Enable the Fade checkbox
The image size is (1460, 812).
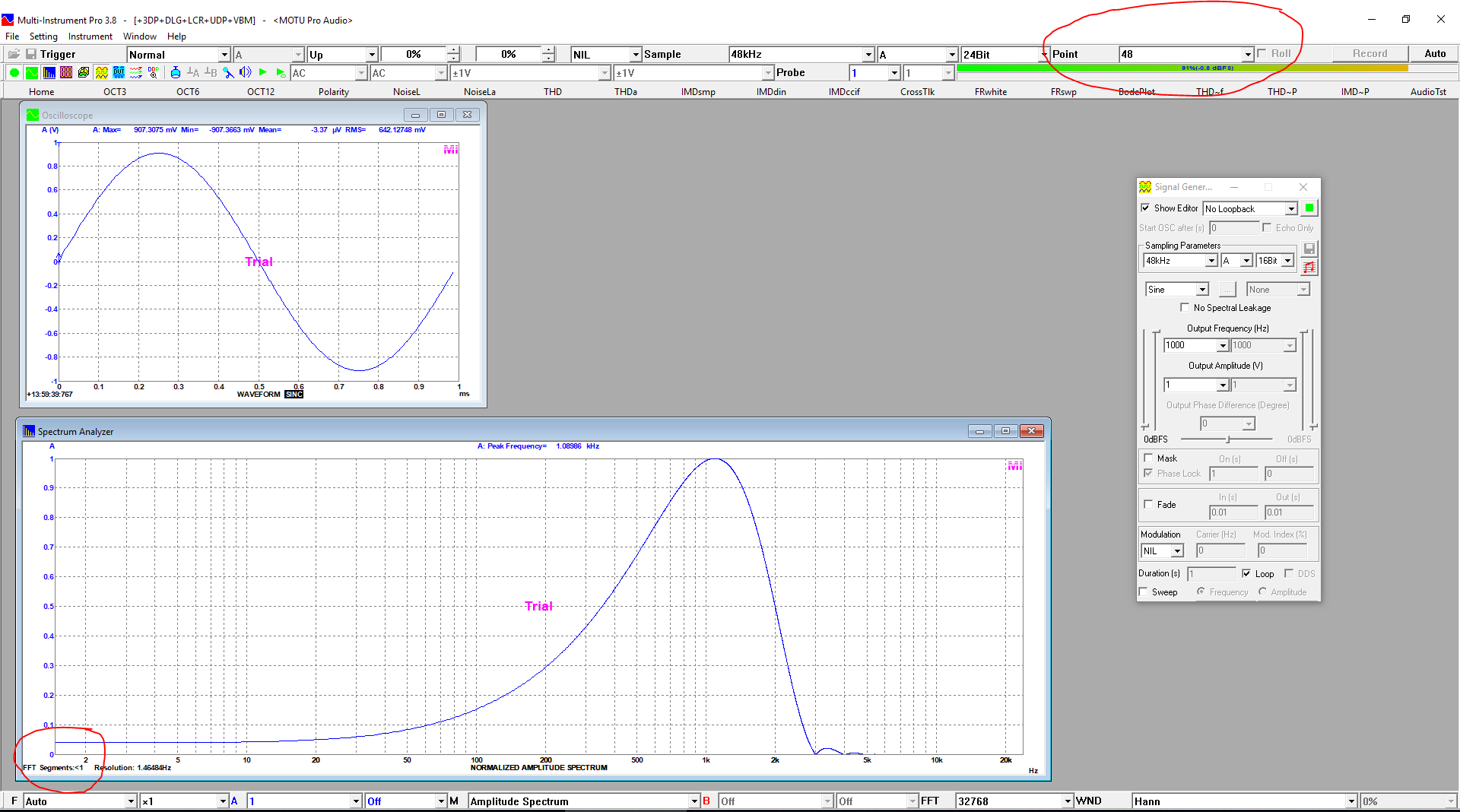point(1148,504)
